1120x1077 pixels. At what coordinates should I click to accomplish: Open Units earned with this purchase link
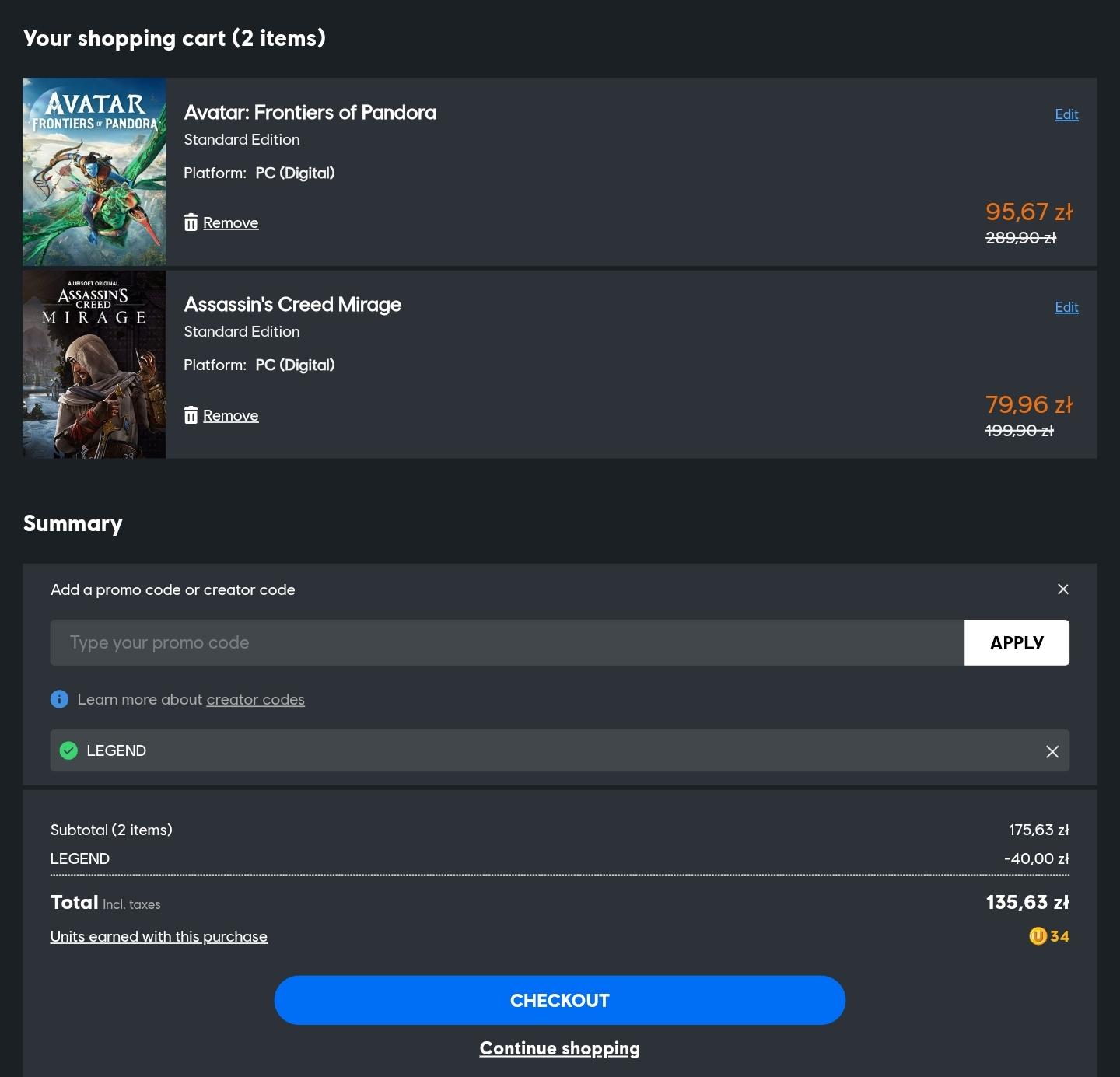[159, 936]
